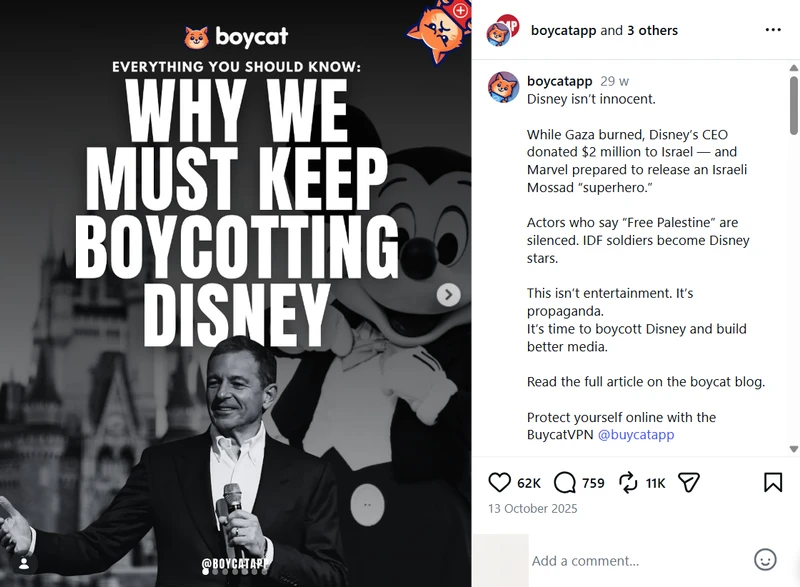Open boycatapp username in caption
This screenshot has height=587, width=800.
(x=559, y=81)
